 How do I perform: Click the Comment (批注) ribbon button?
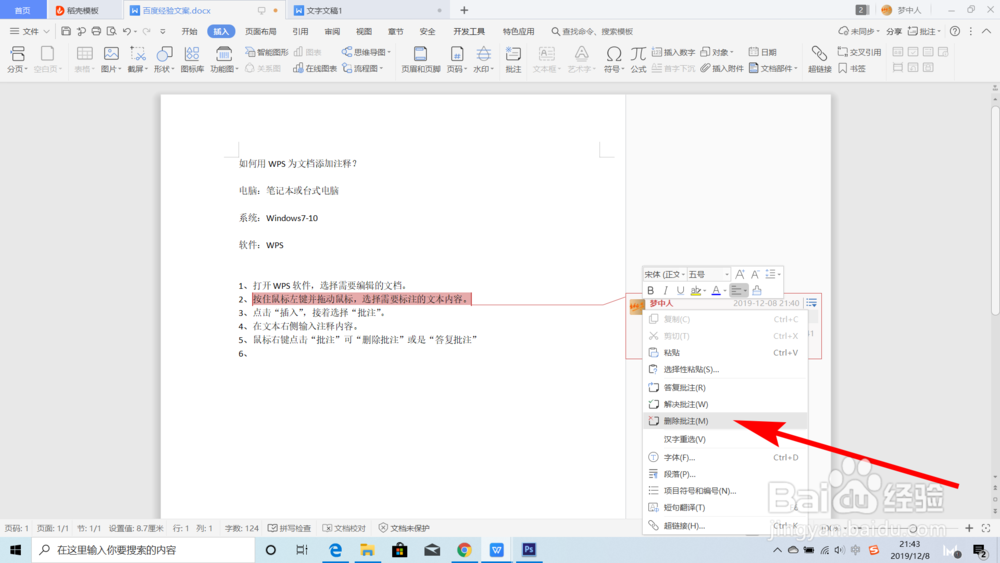tap(513, 59)
